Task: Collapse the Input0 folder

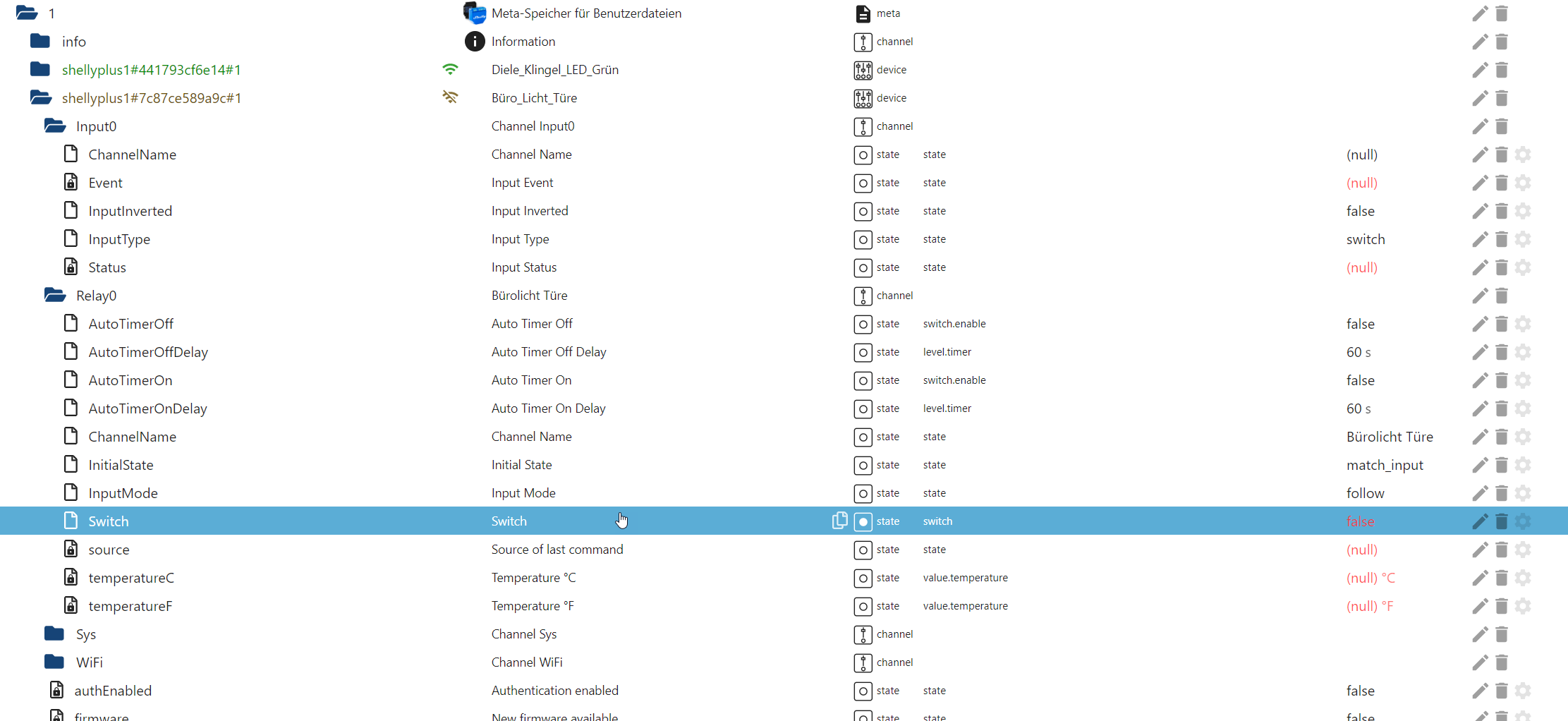Action: coord(55,126)
